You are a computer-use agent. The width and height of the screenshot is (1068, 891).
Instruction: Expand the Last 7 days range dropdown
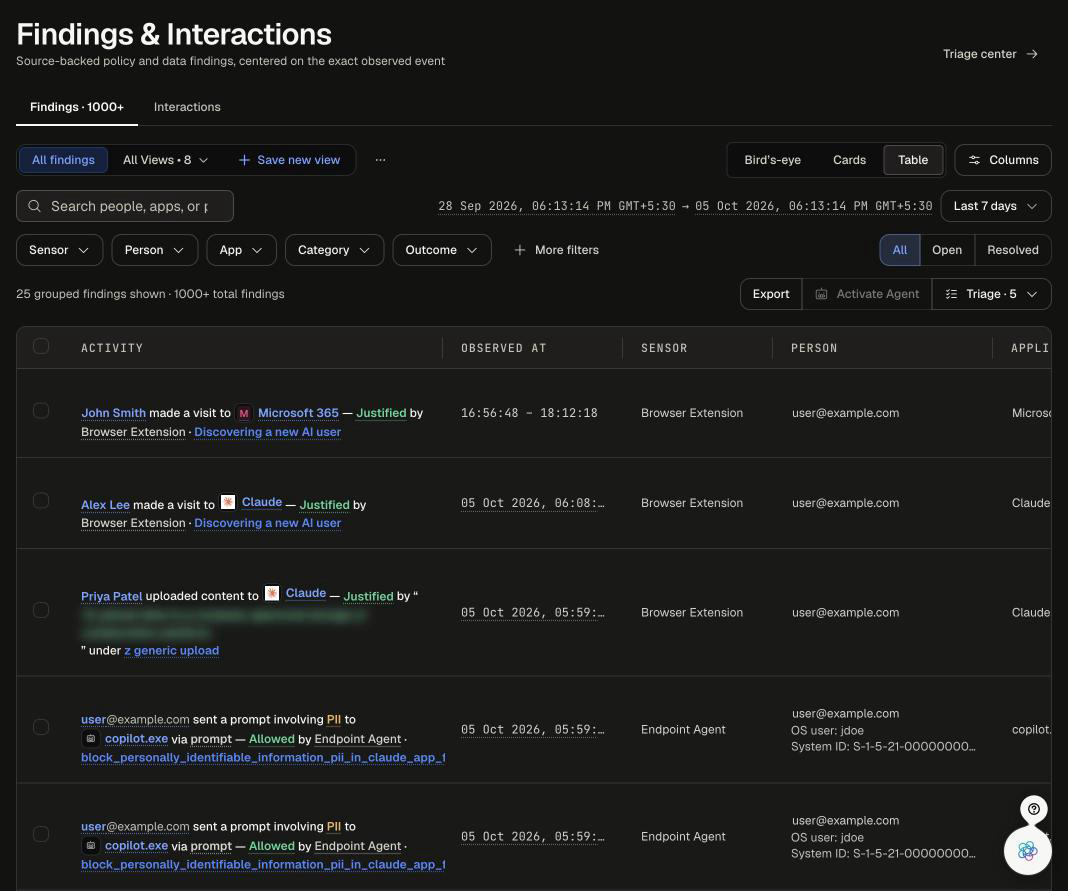coord(996,206)
